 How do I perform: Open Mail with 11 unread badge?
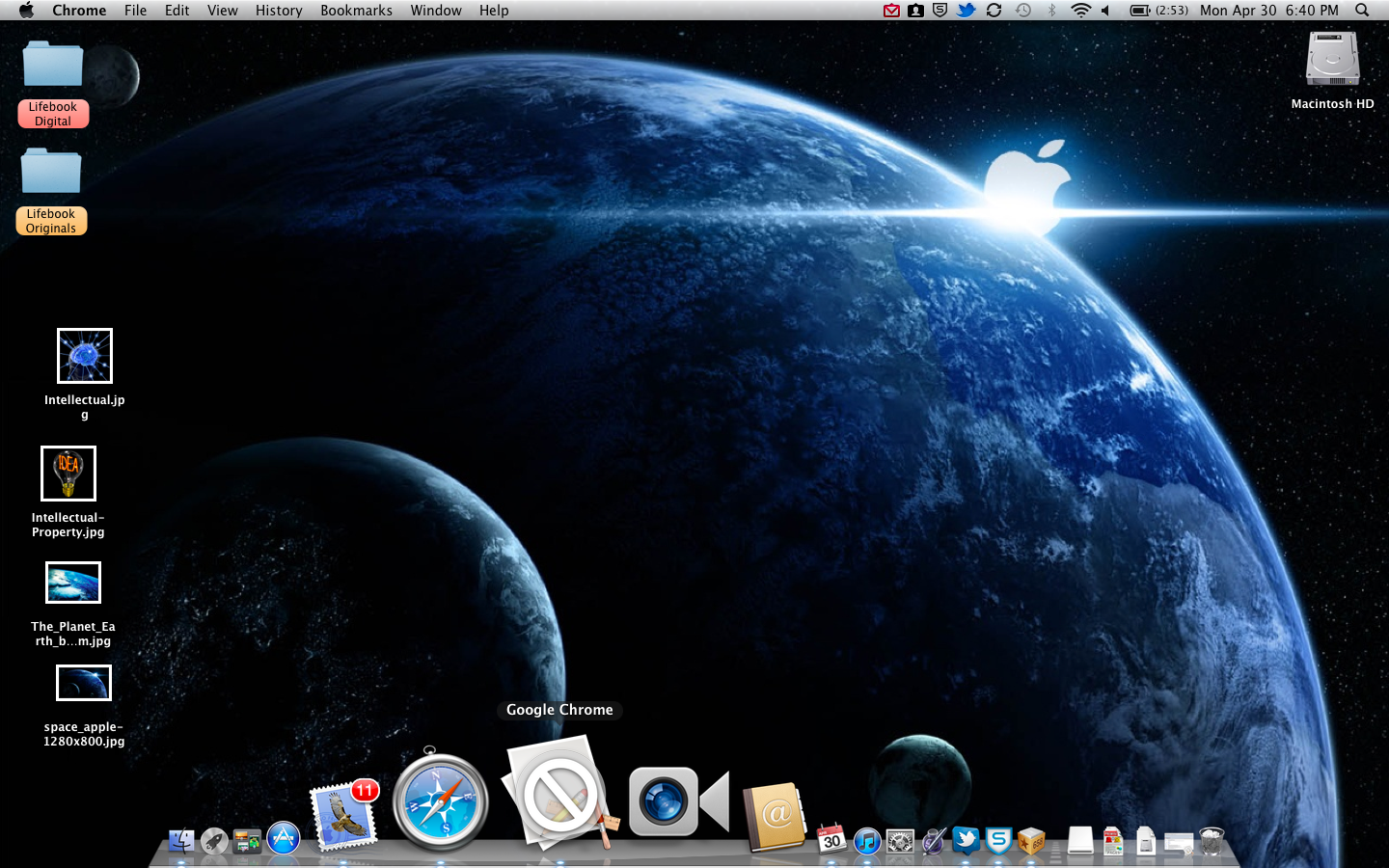coord(343,815)
